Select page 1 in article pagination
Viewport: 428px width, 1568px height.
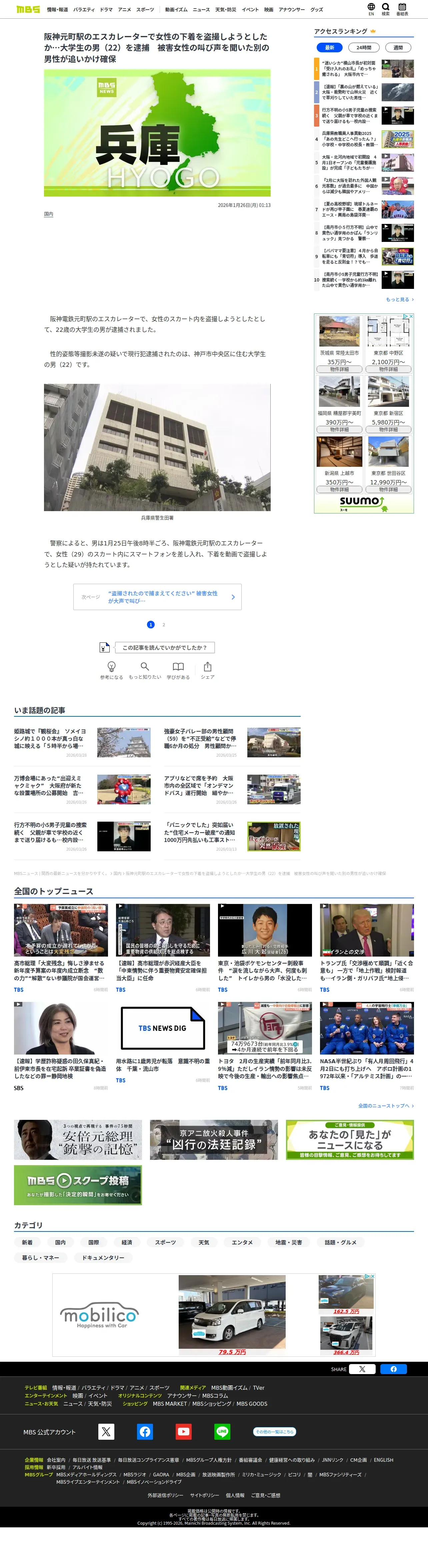tap(151, 624)
